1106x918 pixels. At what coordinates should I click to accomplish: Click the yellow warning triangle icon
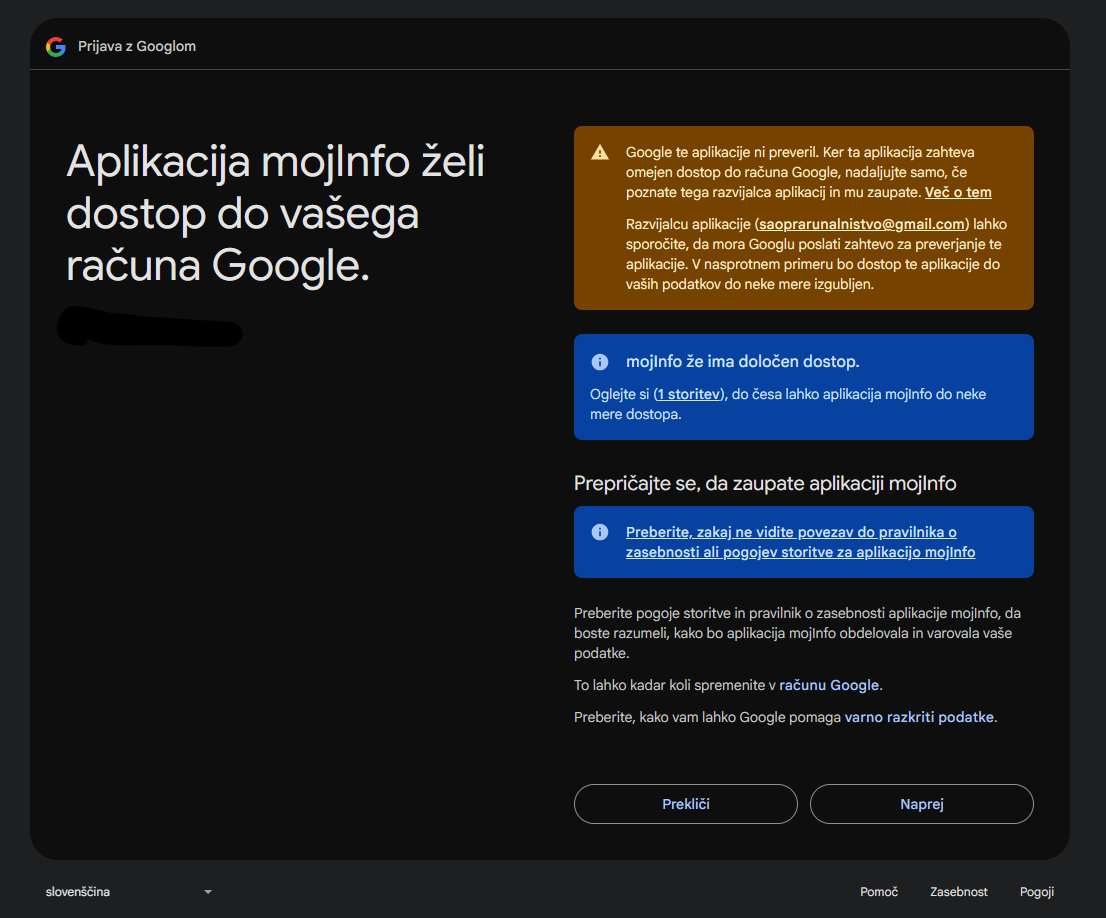[600, 152]
